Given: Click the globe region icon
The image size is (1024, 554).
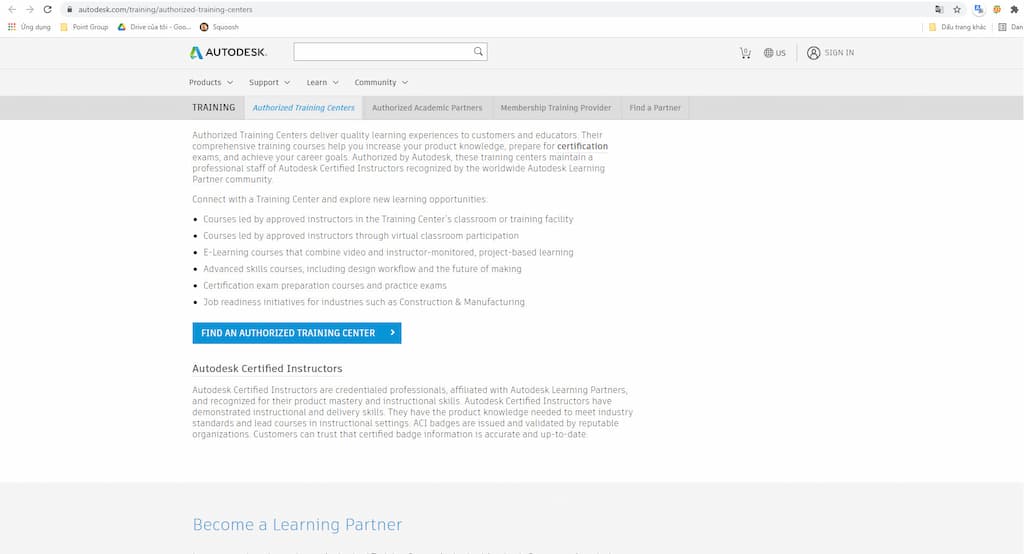Looking at the screenshot, I should click(x=768, y=53).
